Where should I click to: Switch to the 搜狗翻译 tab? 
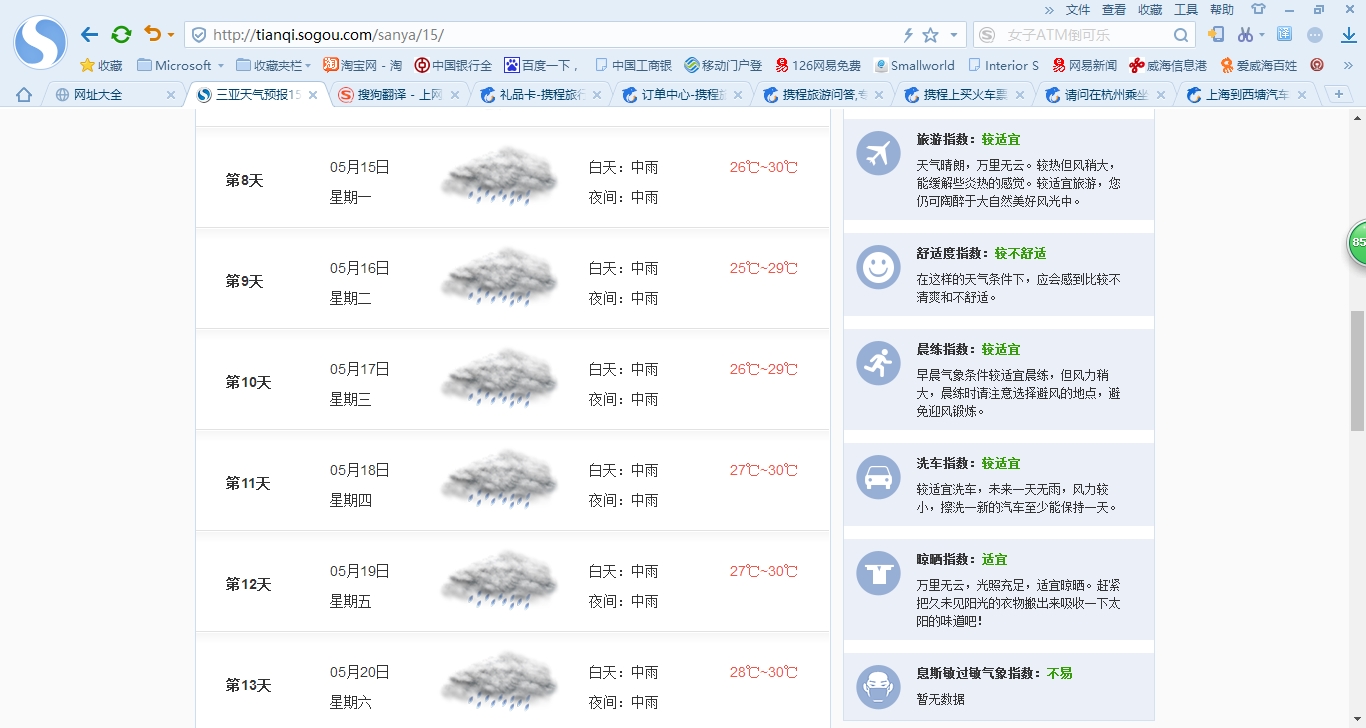pos(400,95)
